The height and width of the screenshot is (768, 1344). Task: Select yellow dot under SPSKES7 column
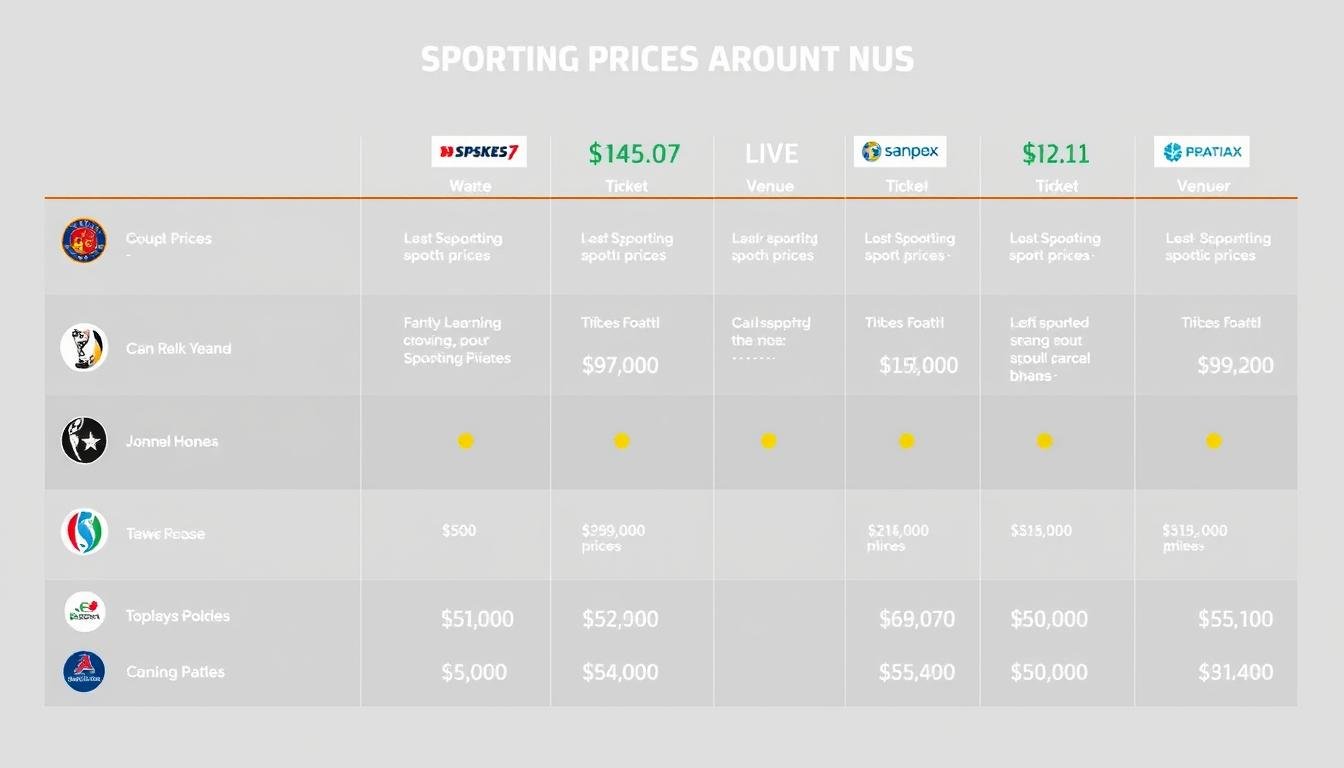click(465, 440)
